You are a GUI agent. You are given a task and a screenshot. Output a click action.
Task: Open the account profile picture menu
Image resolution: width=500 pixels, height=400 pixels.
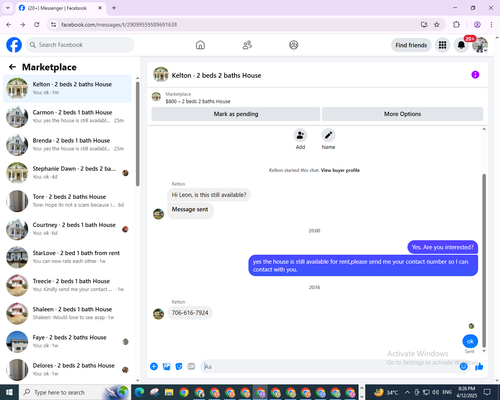click(480, 45)
